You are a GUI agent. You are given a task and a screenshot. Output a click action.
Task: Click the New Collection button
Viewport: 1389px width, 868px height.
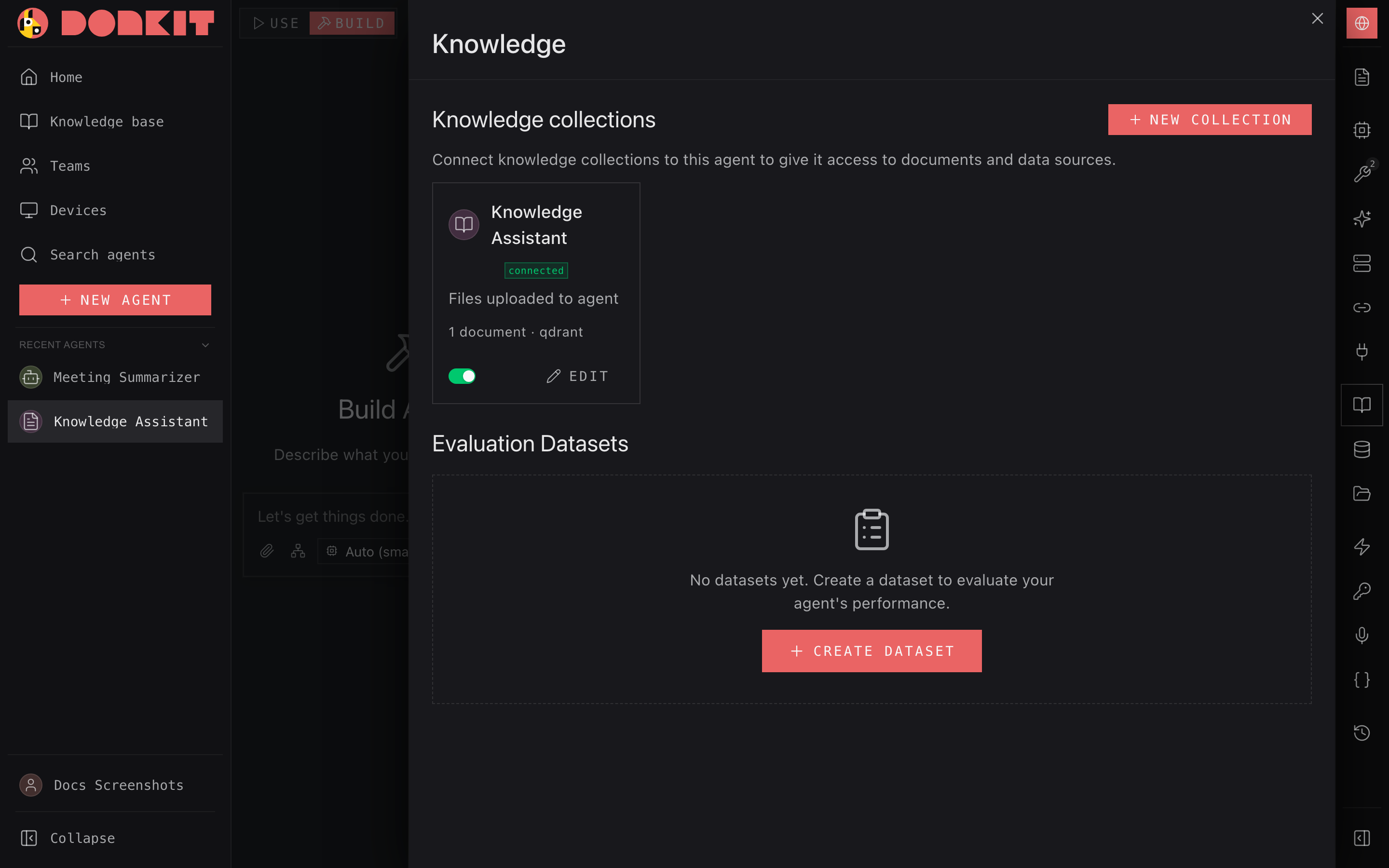1210,120
